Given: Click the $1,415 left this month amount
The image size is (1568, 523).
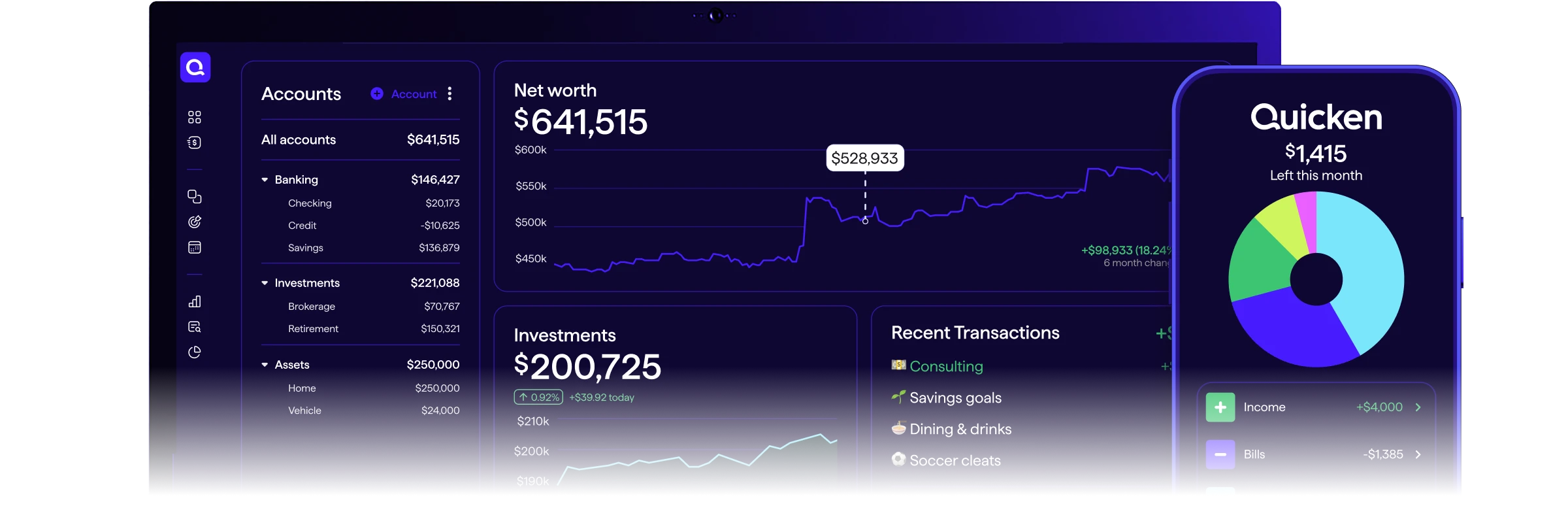Looking at the screenshot, I should (x=1316, y=154).
